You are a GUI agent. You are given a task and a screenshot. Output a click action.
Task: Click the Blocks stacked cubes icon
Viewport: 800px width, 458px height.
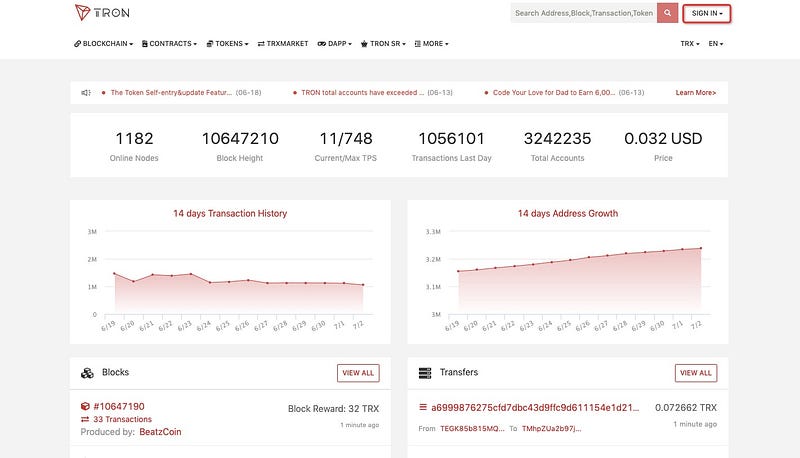(x=87, y=373)
